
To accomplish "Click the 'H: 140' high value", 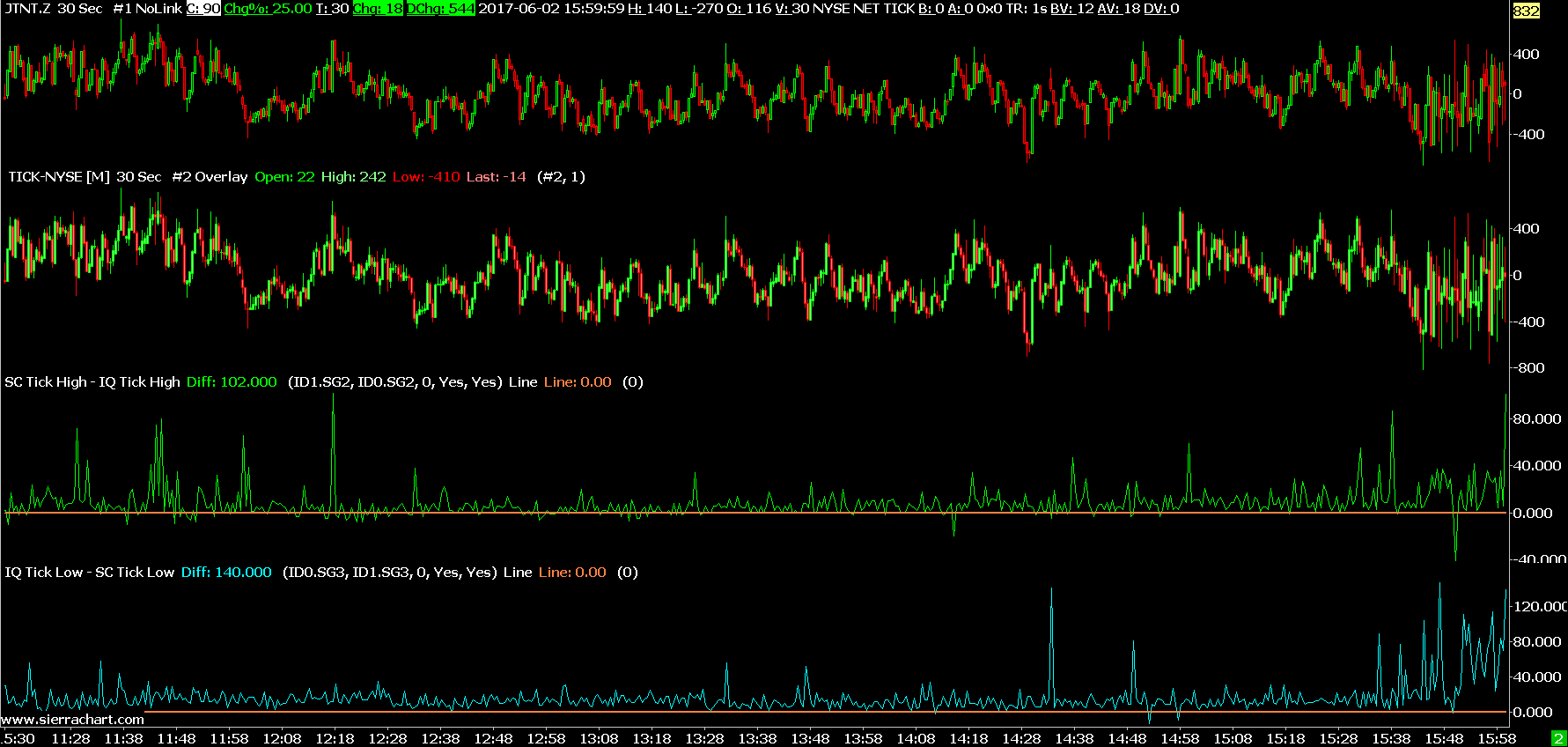I will [650, 9].
